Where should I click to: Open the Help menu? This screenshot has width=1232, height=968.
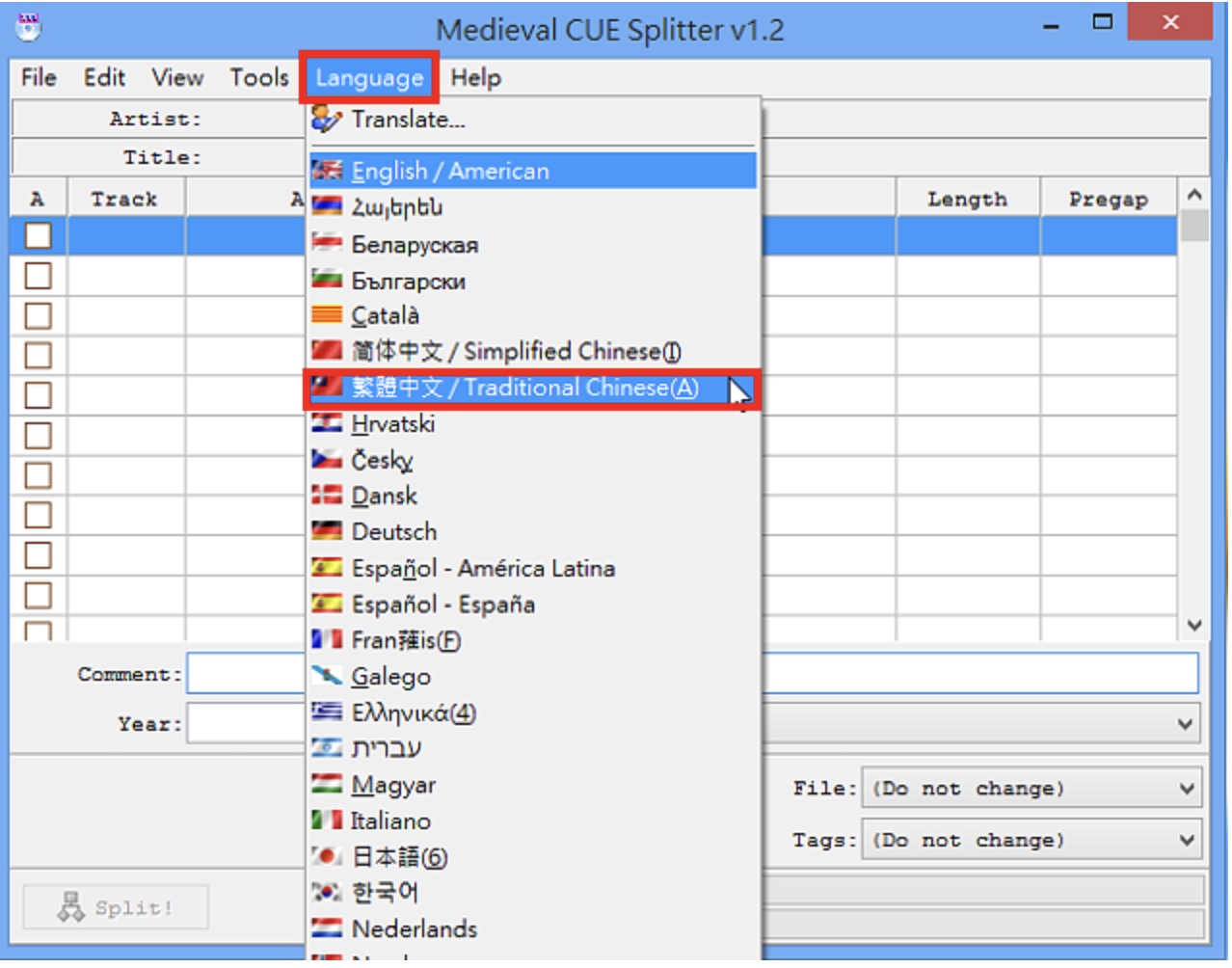point(476,77)
